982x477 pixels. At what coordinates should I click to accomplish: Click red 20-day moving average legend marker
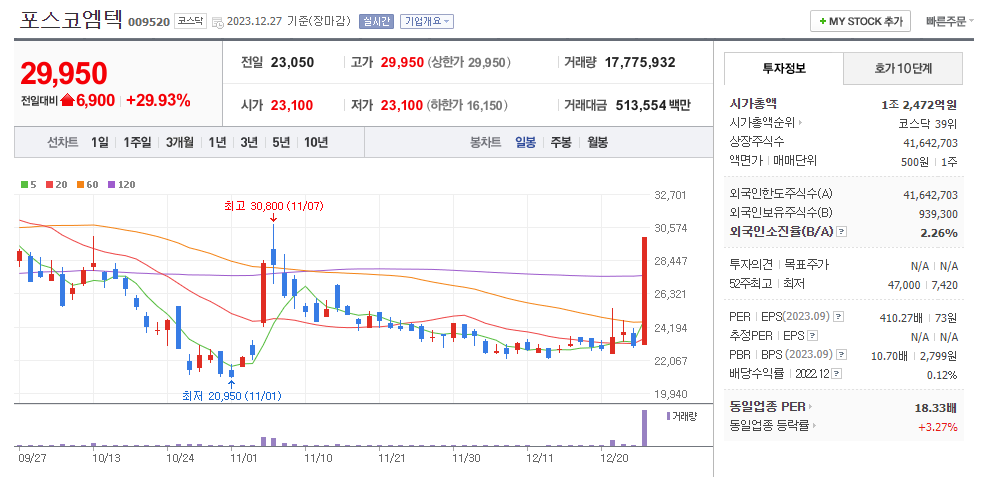pyautogui.click(x=49, y=185)
